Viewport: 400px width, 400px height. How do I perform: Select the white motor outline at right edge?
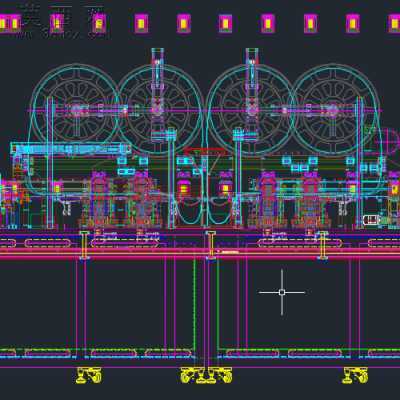tap(371, 220)
